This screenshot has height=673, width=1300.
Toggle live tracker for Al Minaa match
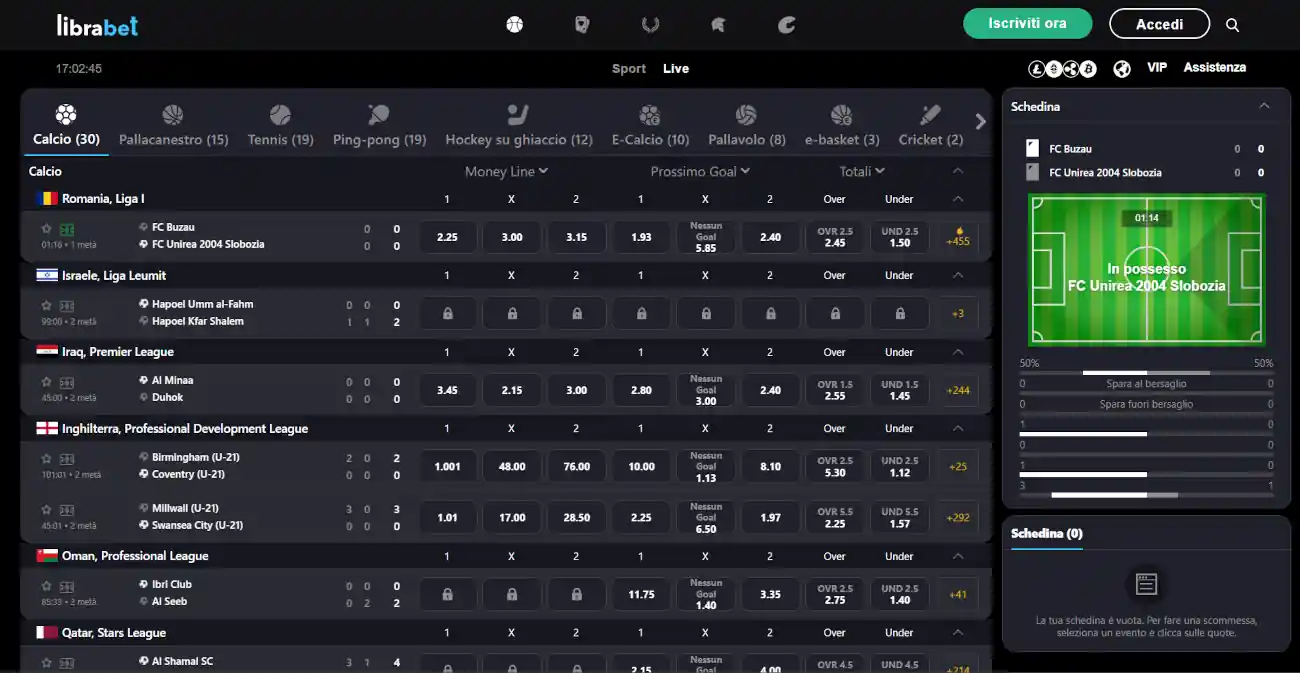point(67,382)
